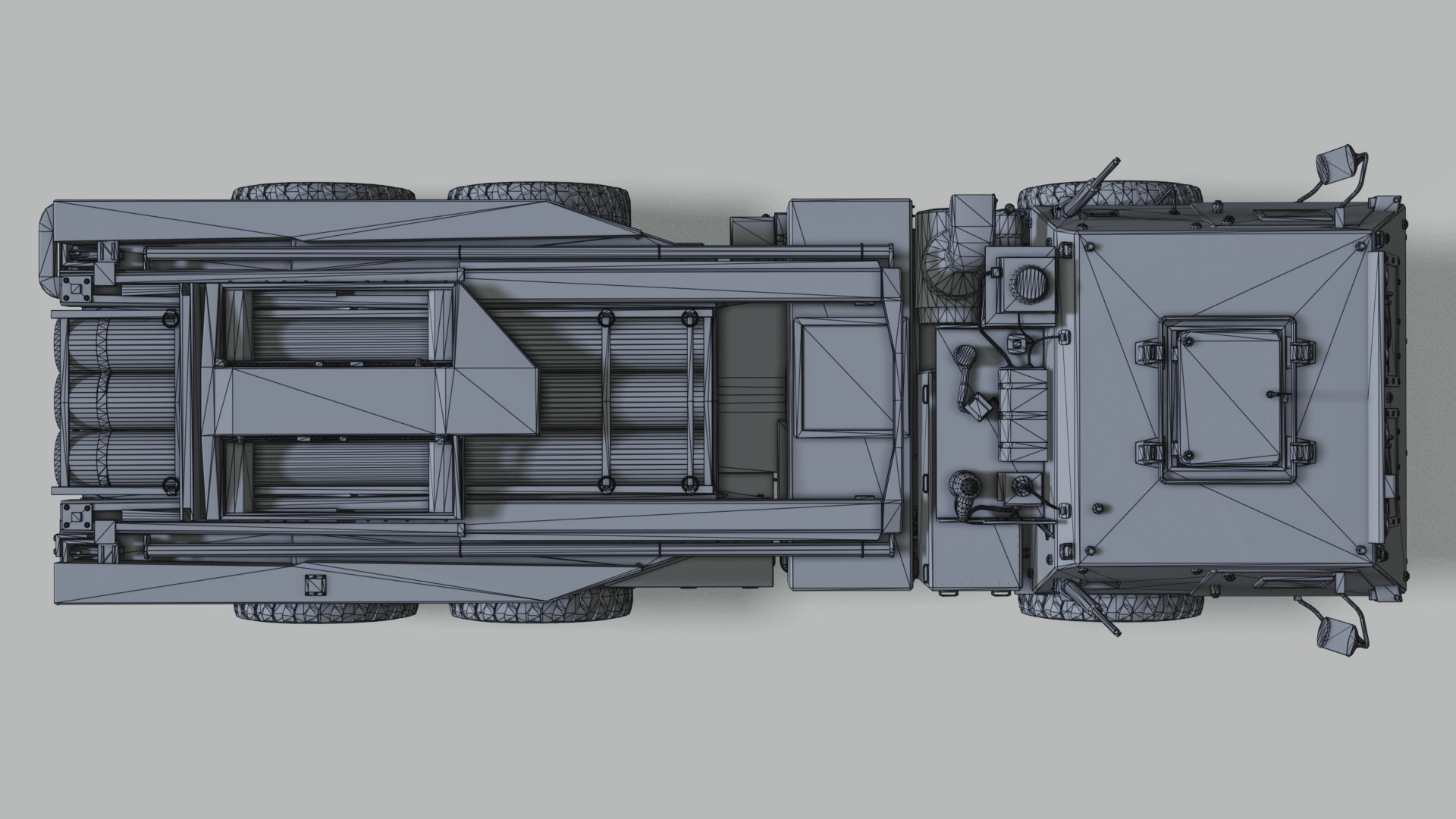Click the rearmost upper wheel tire
The image size is (1456, 819).
click(x=325, y=191)
